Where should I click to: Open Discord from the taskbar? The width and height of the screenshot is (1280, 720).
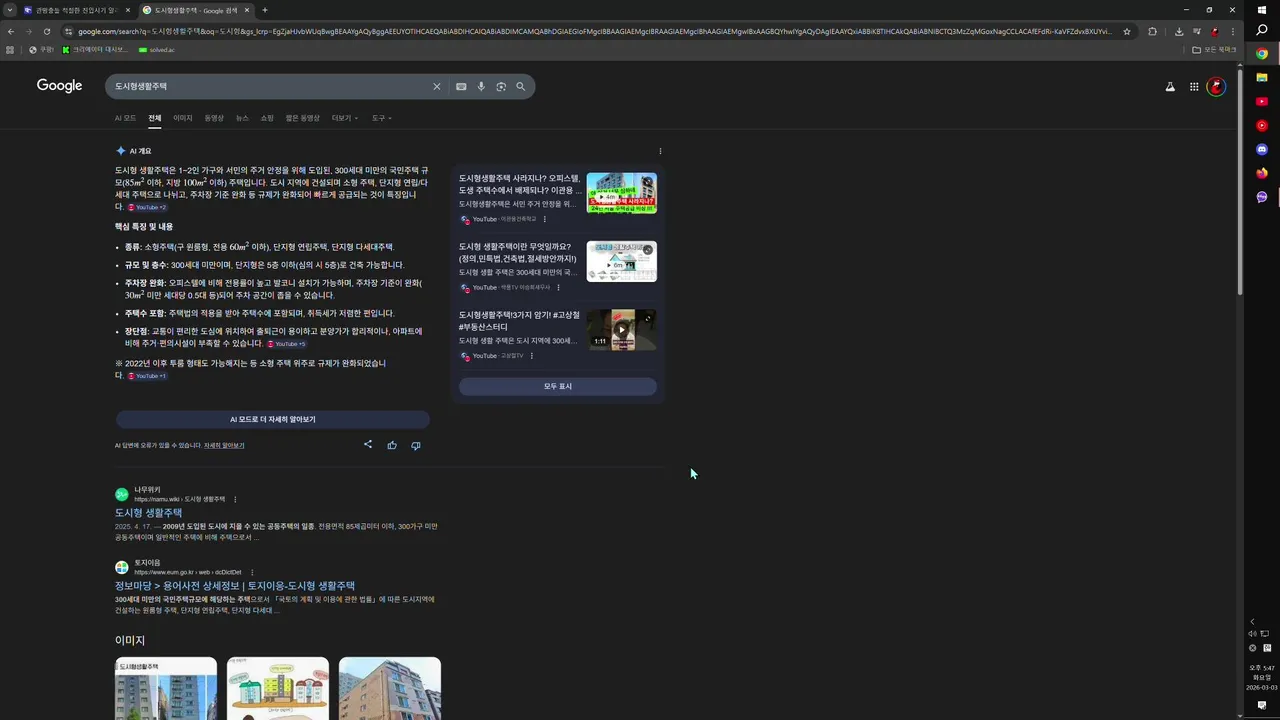pyautogui.click(x=1262, y=149)
